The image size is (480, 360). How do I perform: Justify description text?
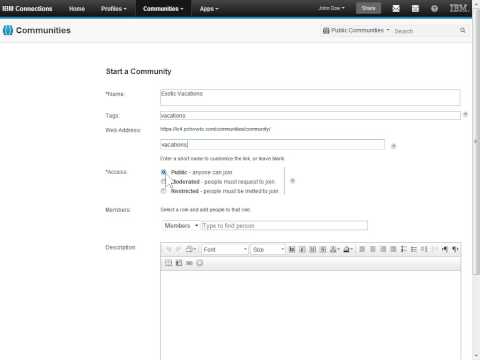(393, 249)
